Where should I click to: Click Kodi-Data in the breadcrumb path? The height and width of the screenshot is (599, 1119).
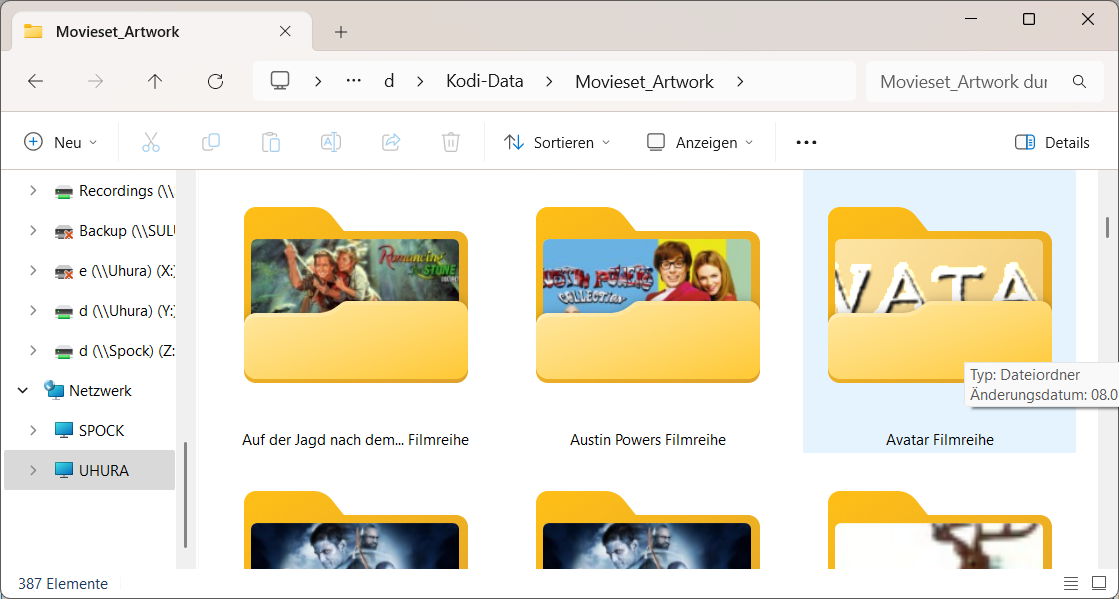click(485, 81)
